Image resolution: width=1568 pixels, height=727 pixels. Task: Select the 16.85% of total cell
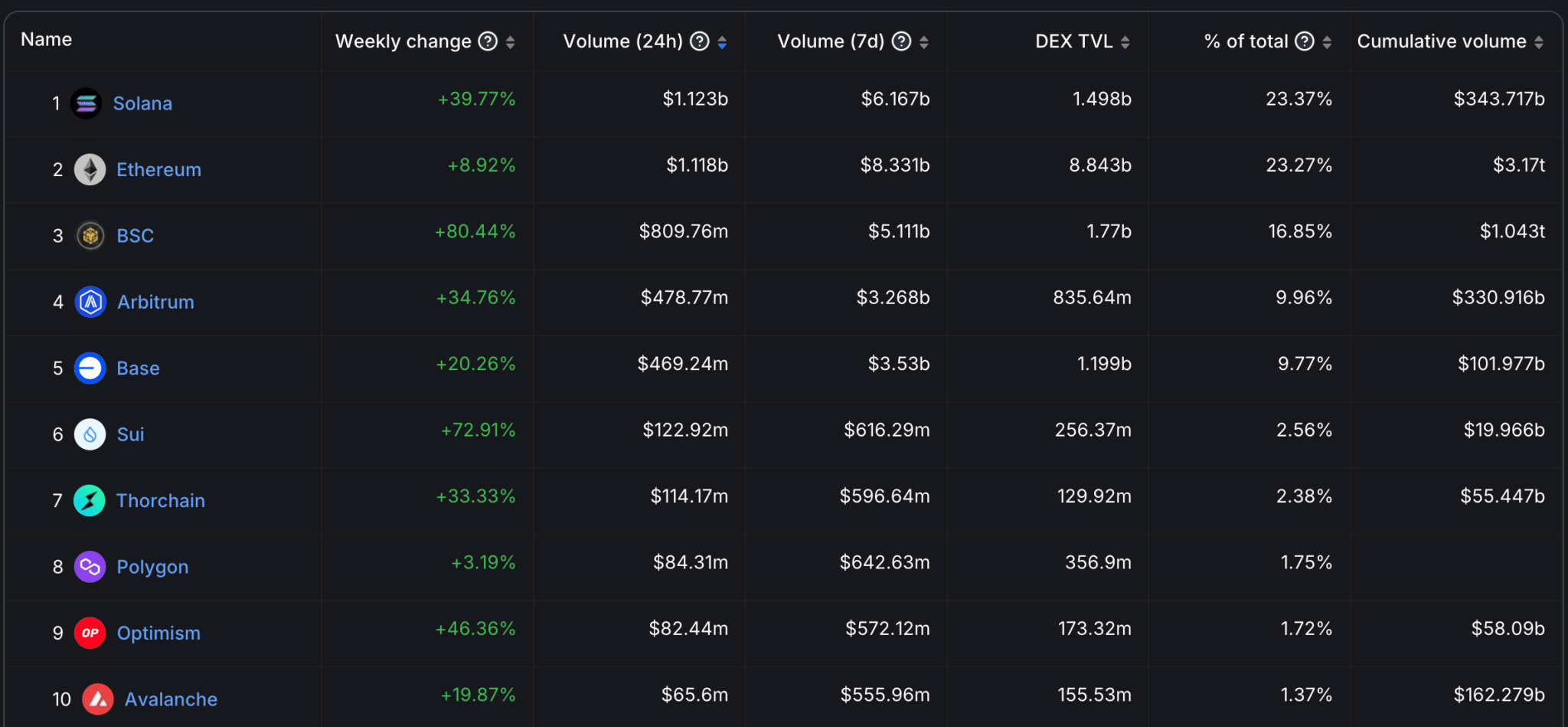pyautogui.click(x=1300, y=231)
